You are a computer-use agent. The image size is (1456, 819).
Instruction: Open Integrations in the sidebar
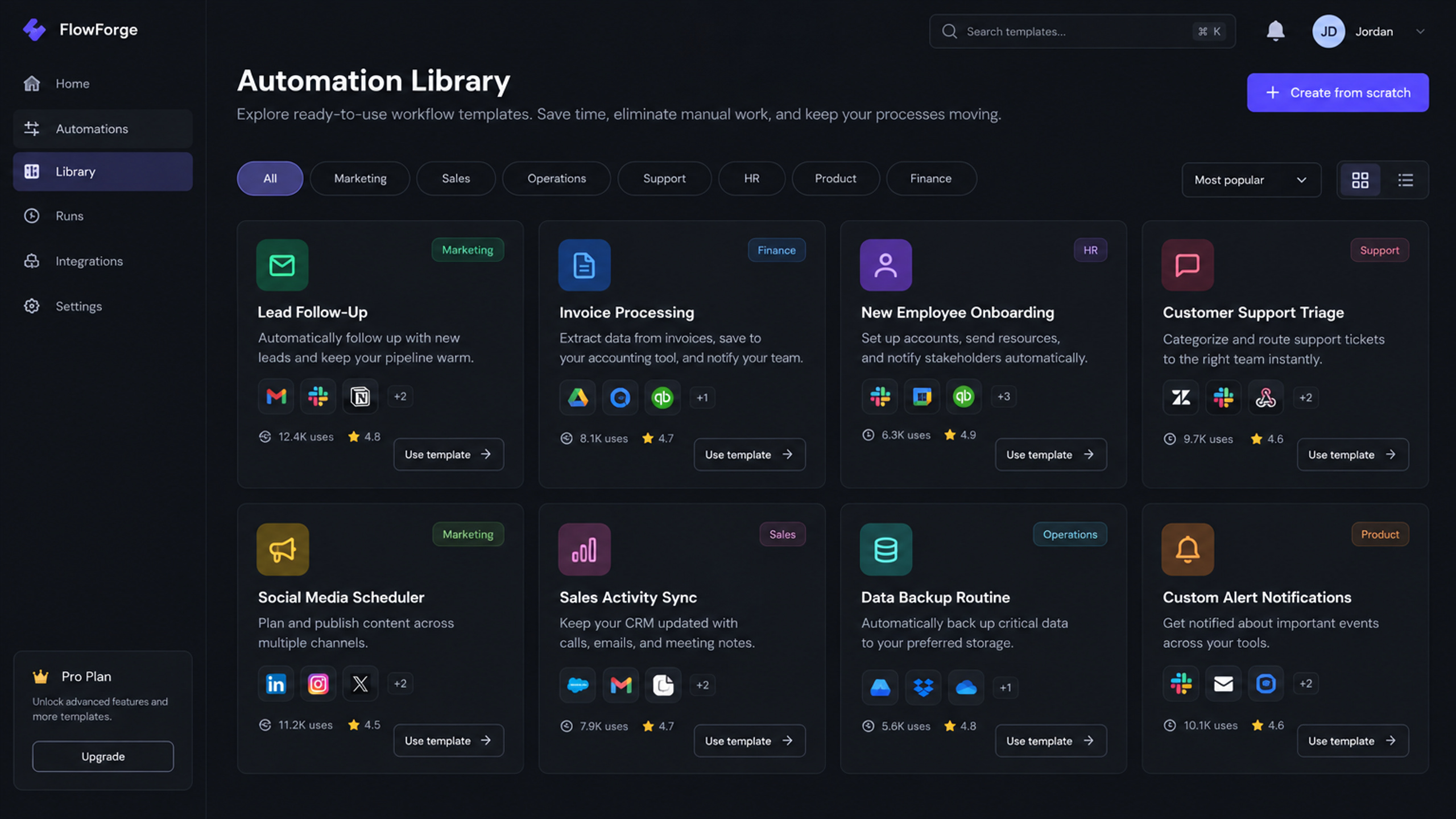point(103,261)
